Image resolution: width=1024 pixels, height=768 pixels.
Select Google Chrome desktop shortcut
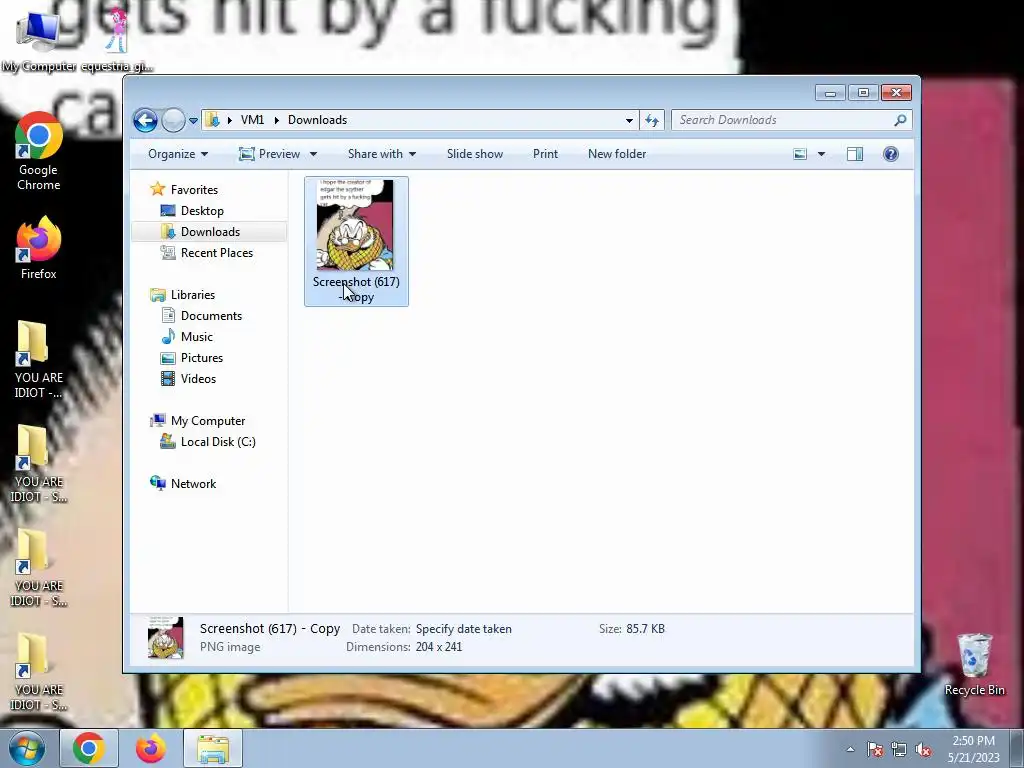click(39, 152)
